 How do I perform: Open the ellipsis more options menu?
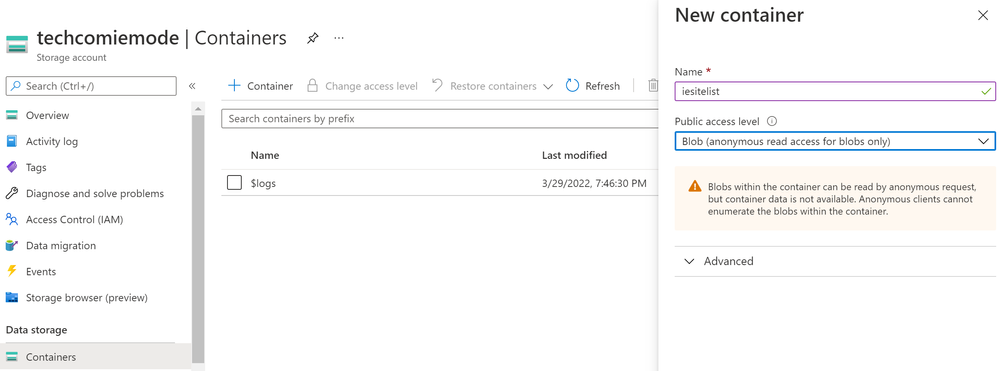tap(339, 38)
